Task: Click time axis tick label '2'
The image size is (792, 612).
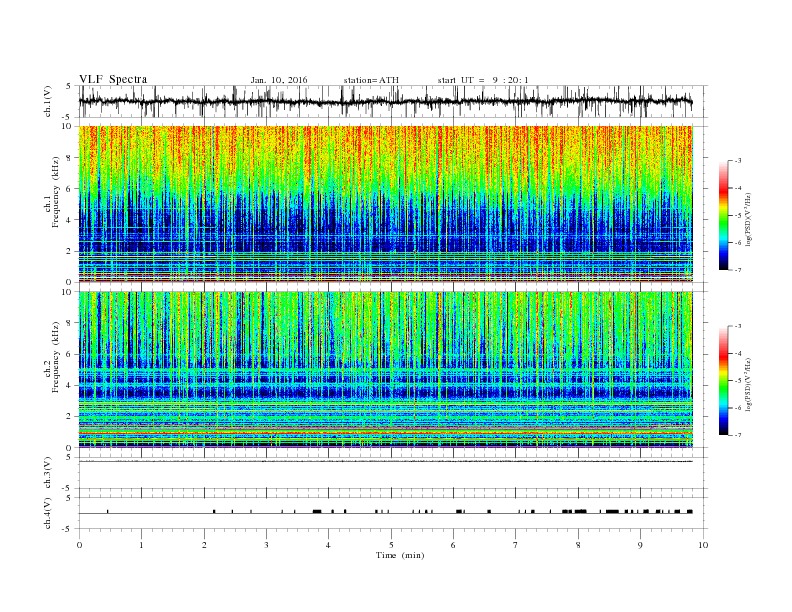Action: [204, 545]
